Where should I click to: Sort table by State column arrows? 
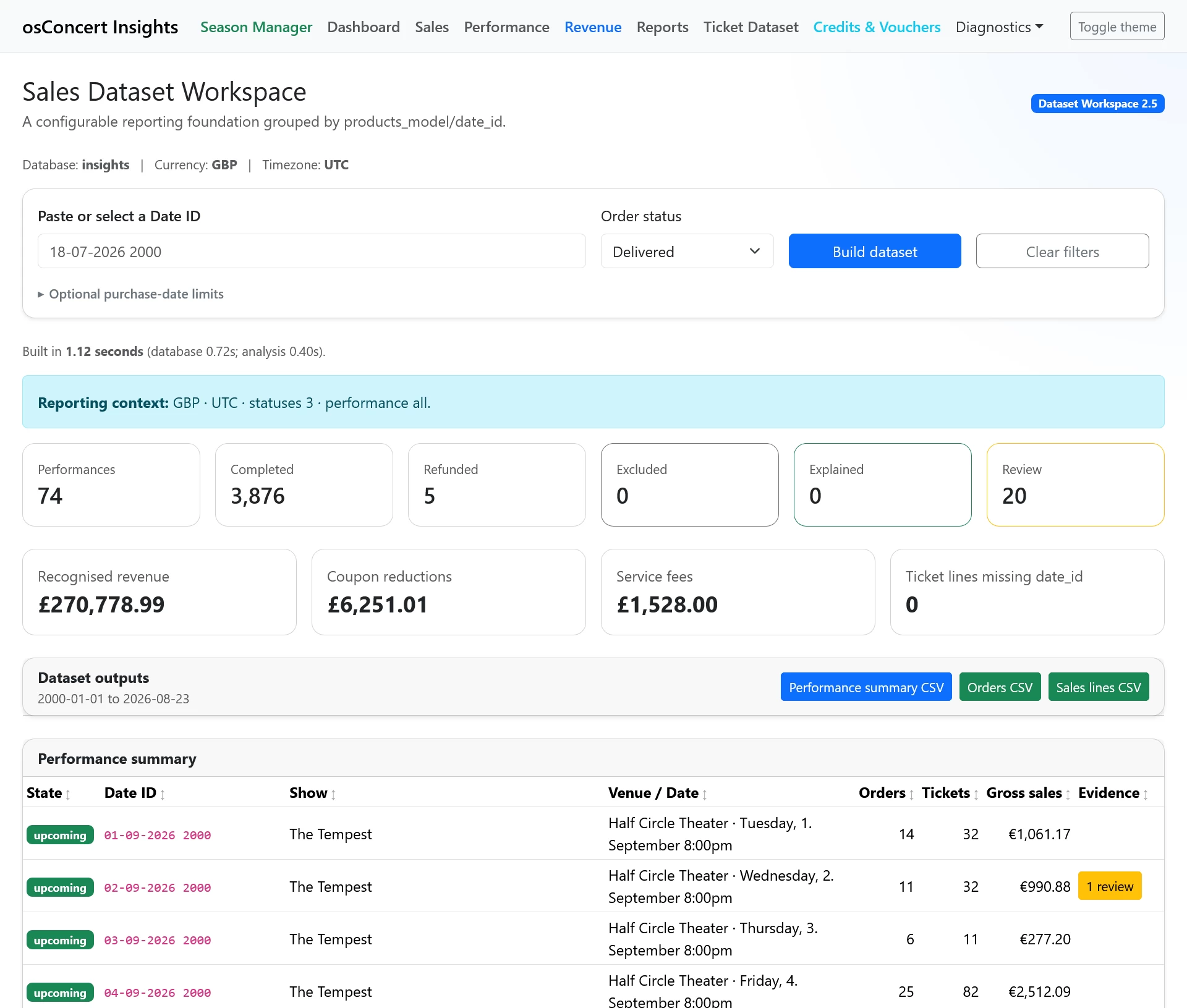68,794
